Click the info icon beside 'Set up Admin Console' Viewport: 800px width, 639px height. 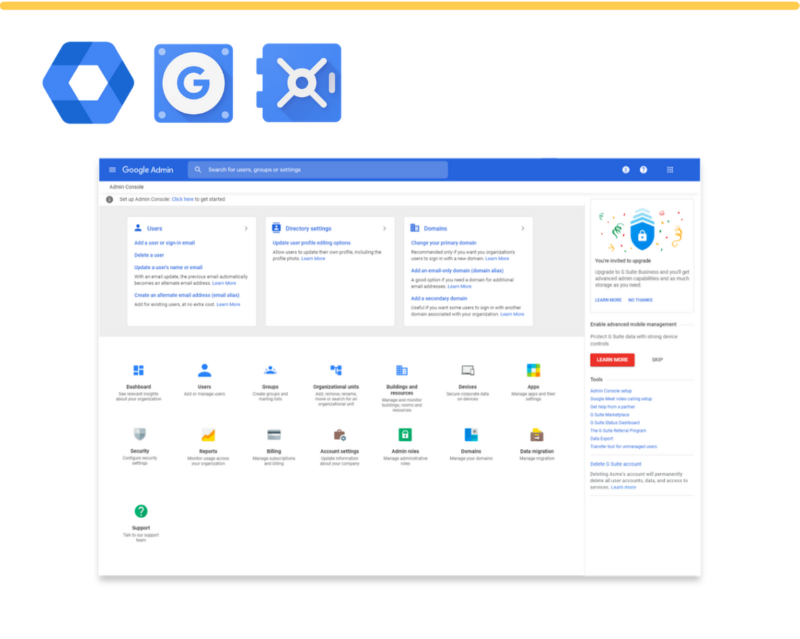point(109,200)
